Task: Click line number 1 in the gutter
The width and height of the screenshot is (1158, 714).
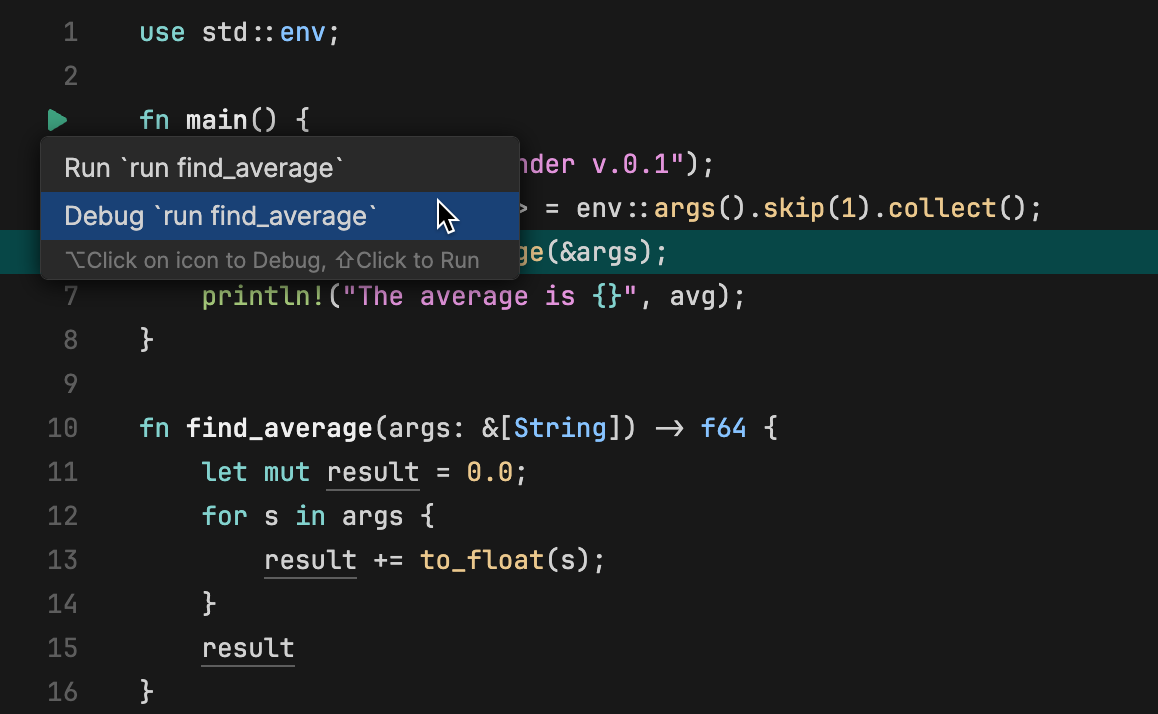Action: pos(69,32)
